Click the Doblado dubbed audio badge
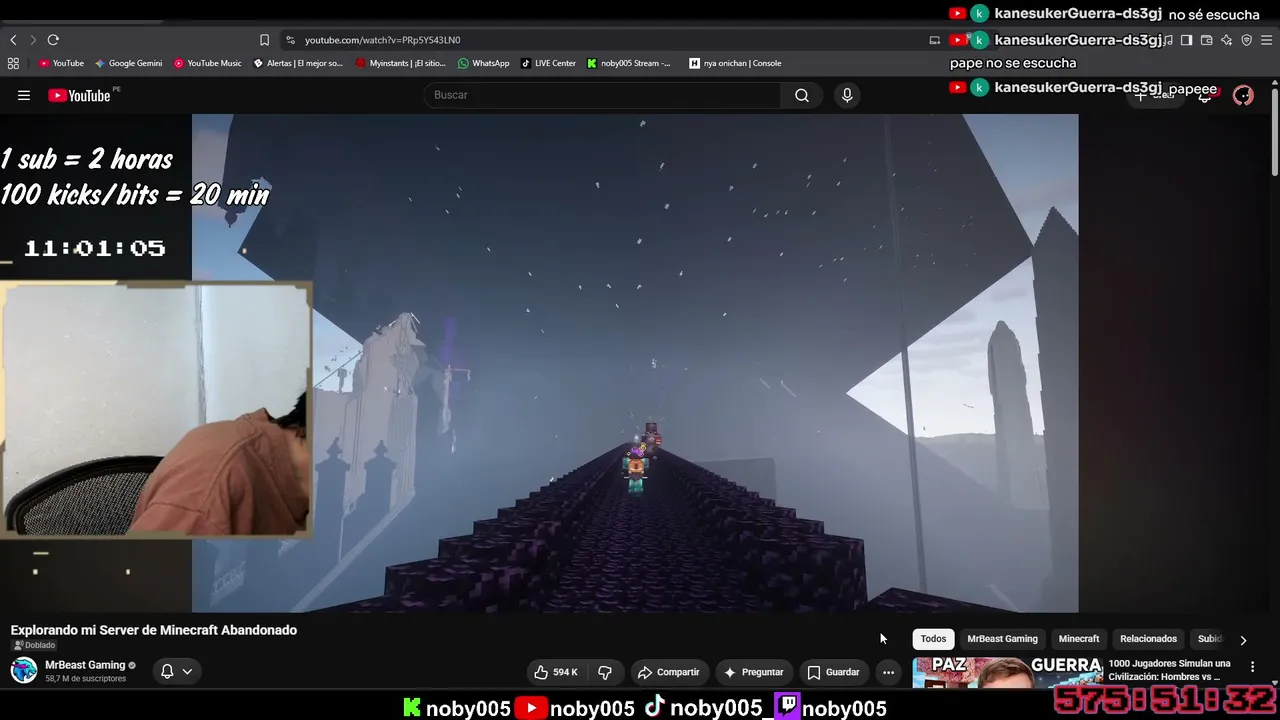Viewport: 1280px width, 720px height. pyautogui.click(x=34, y=645)
